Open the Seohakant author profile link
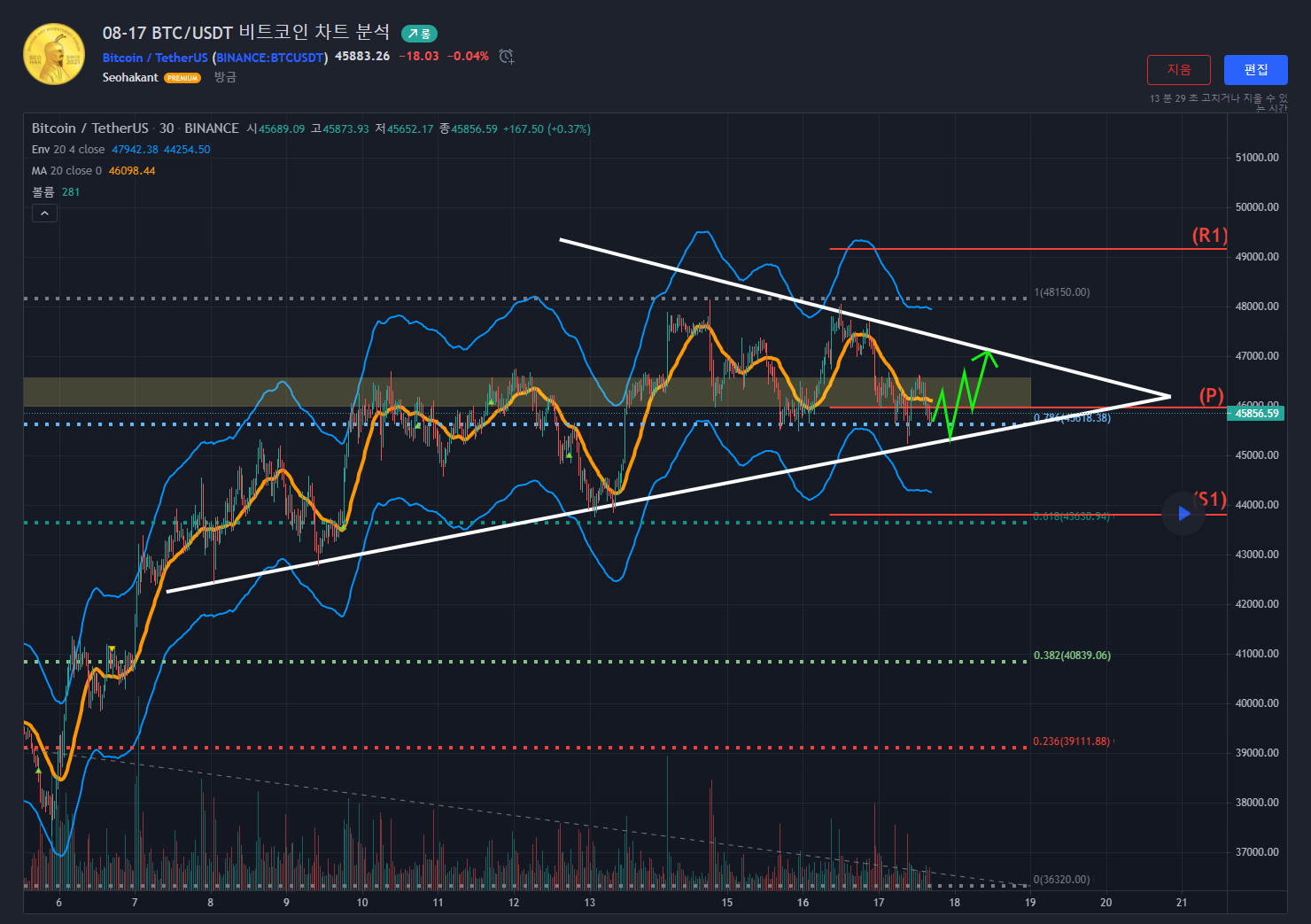Image resolution: width=1311 pixels, height=924 pixels. click(130, 78)
